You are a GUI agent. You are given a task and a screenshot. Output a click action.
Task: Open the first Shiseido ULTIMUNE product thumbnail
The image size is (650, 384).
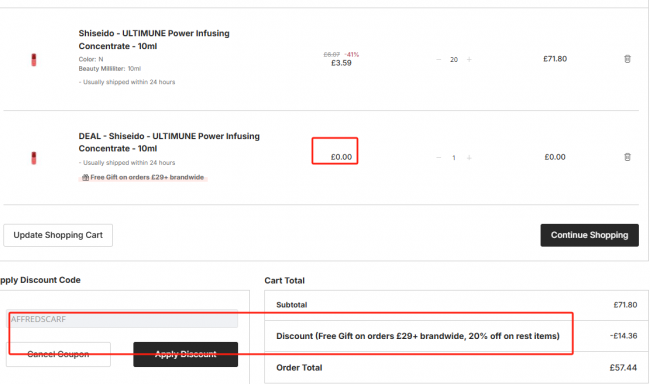34,60
